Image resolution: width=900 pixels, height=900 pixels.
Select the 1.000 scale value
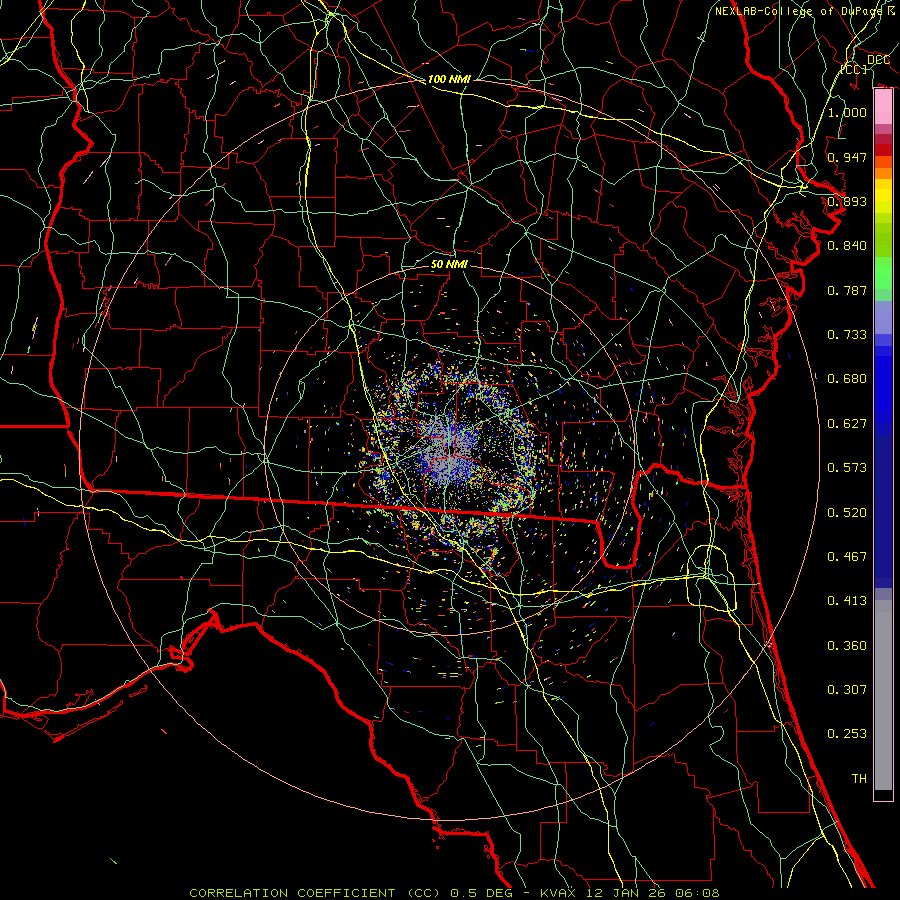point(847,112)
